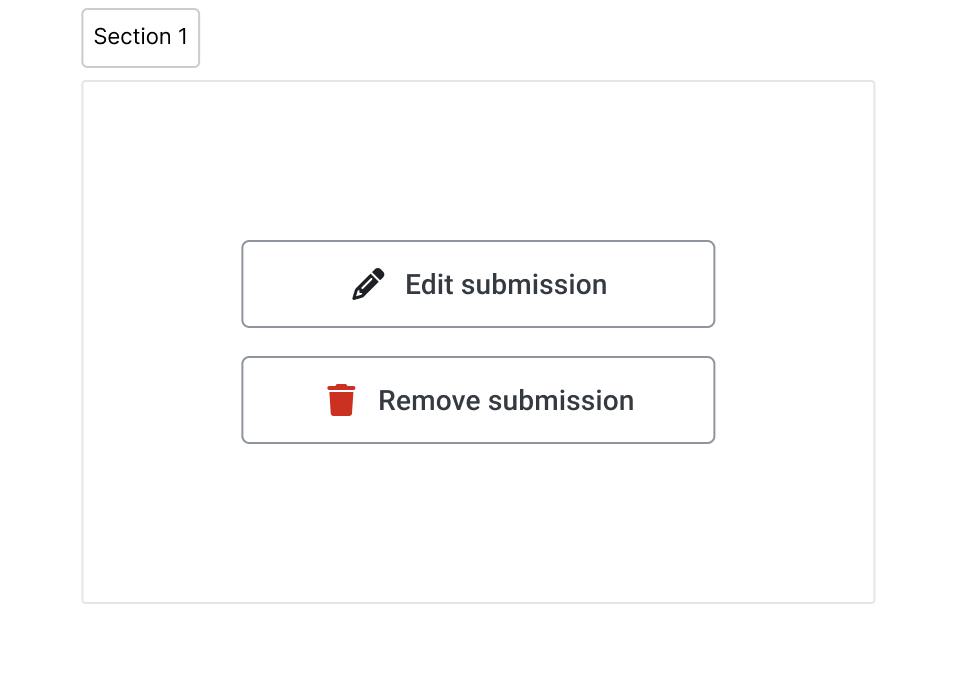Edit the submission via pencil button
The height and width of the screenshot is (684, 955).
tap(478, 284)
